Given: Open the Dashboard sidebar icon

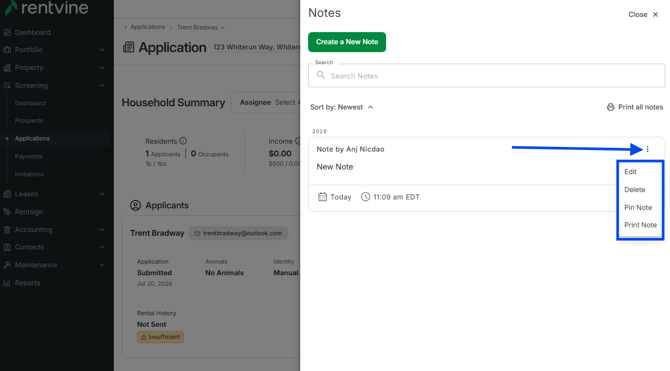Looking at the screenshot, I should 7,32.
